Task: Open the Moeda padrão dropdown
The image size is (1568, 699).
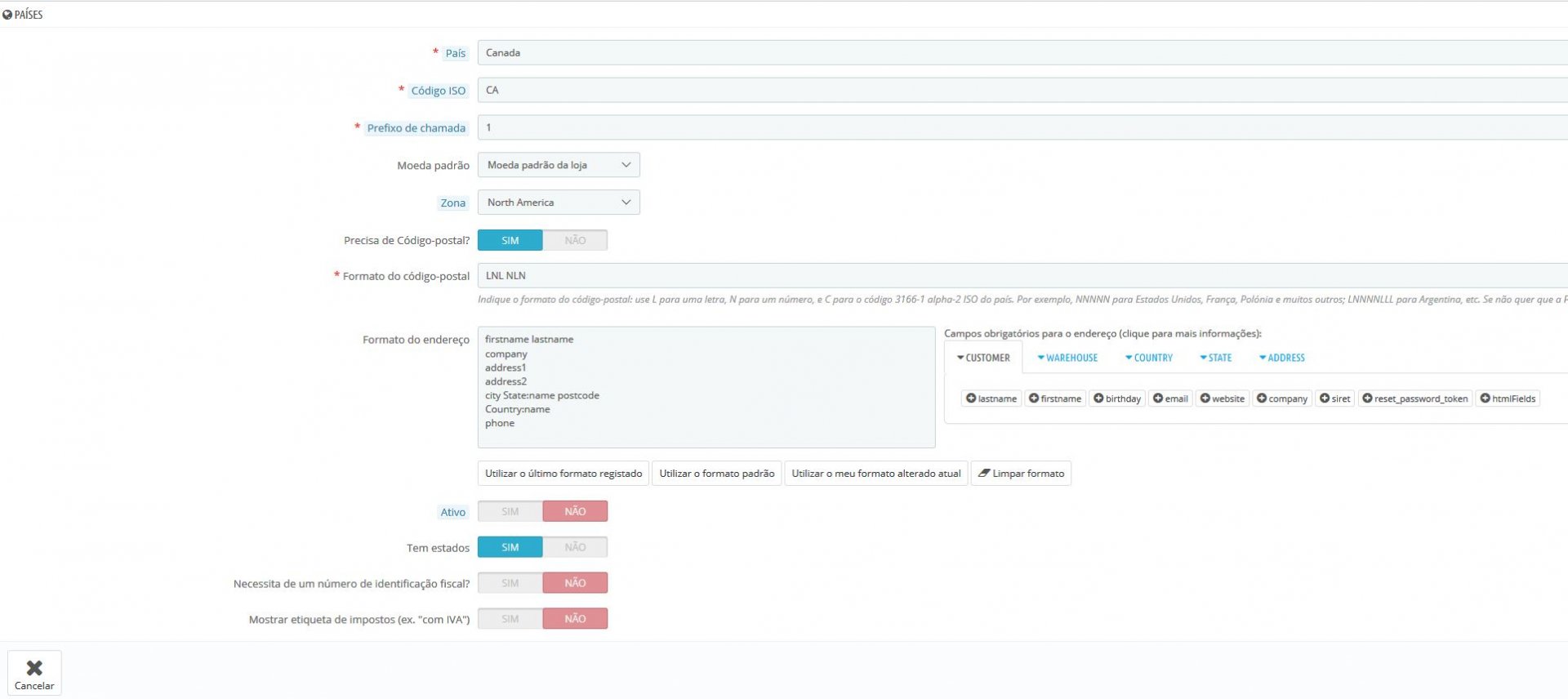Action: point(559,165)
